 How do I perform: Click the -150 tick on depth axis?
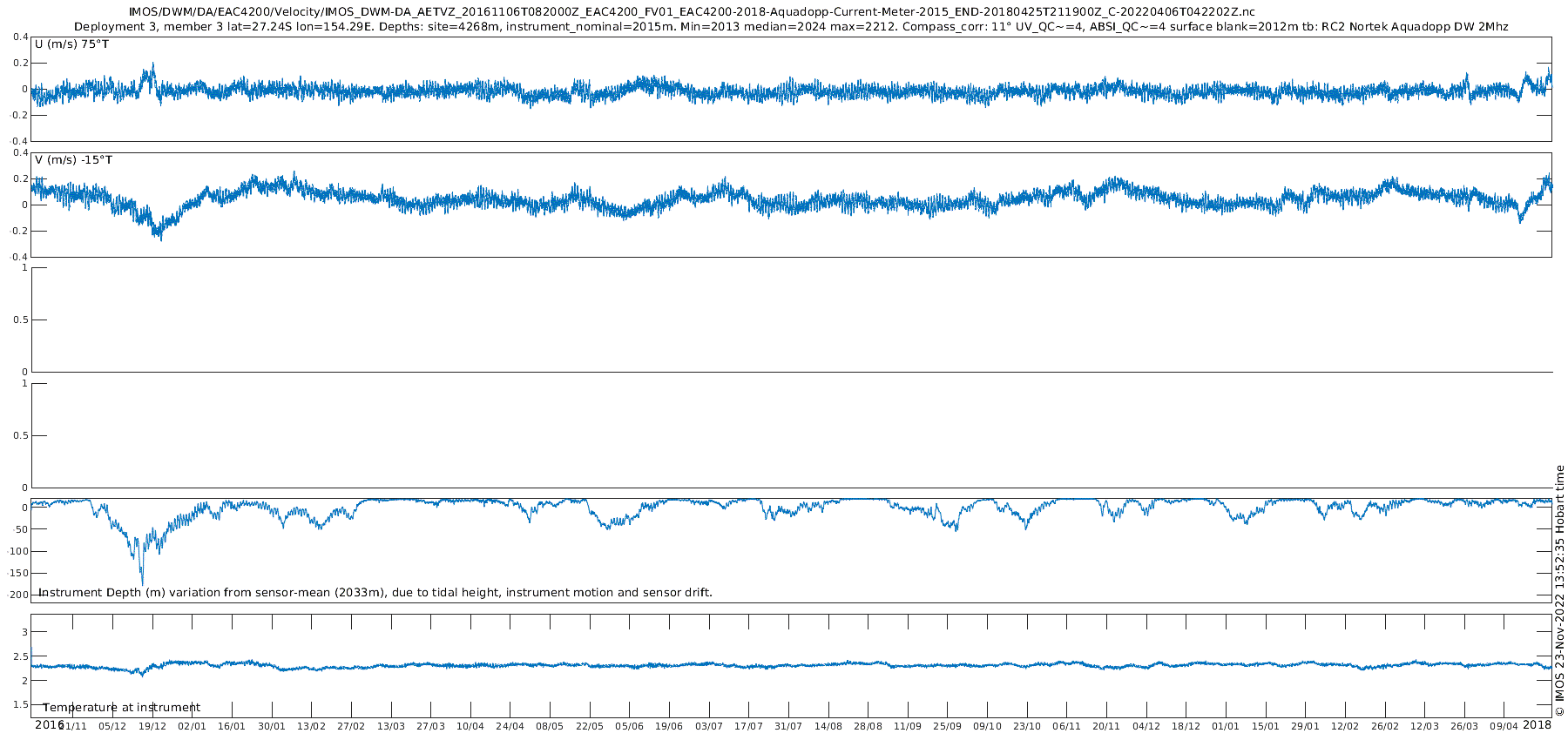click(17, 573)
